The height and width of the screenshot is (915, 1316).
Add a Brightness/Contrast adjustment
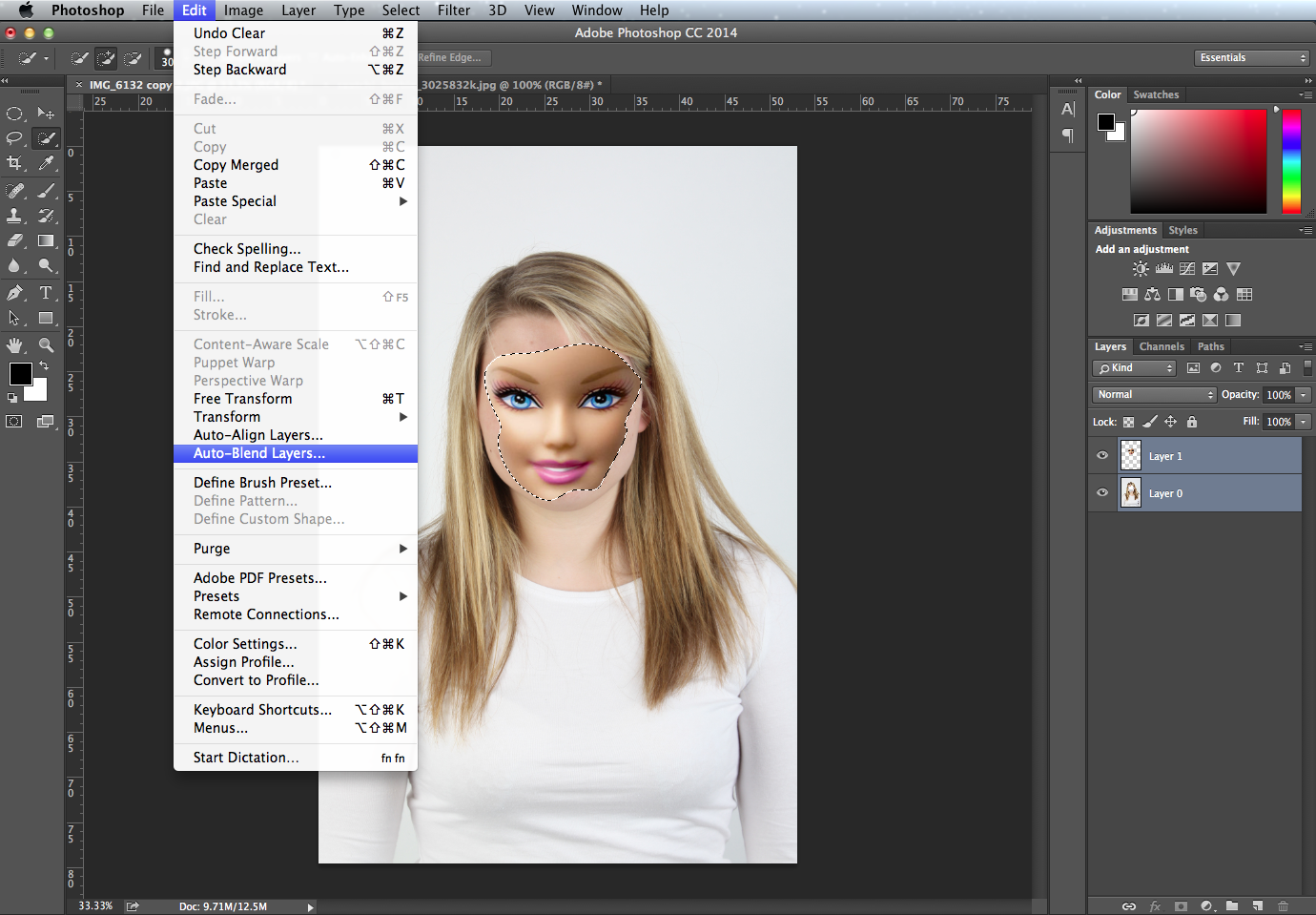click(1141, 269)
